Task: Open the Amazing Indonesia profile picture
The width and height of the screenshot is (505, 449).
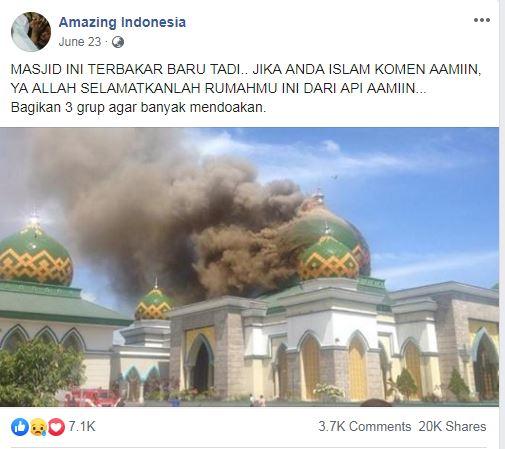Action: pyautogui.click(x=31, y=32)
